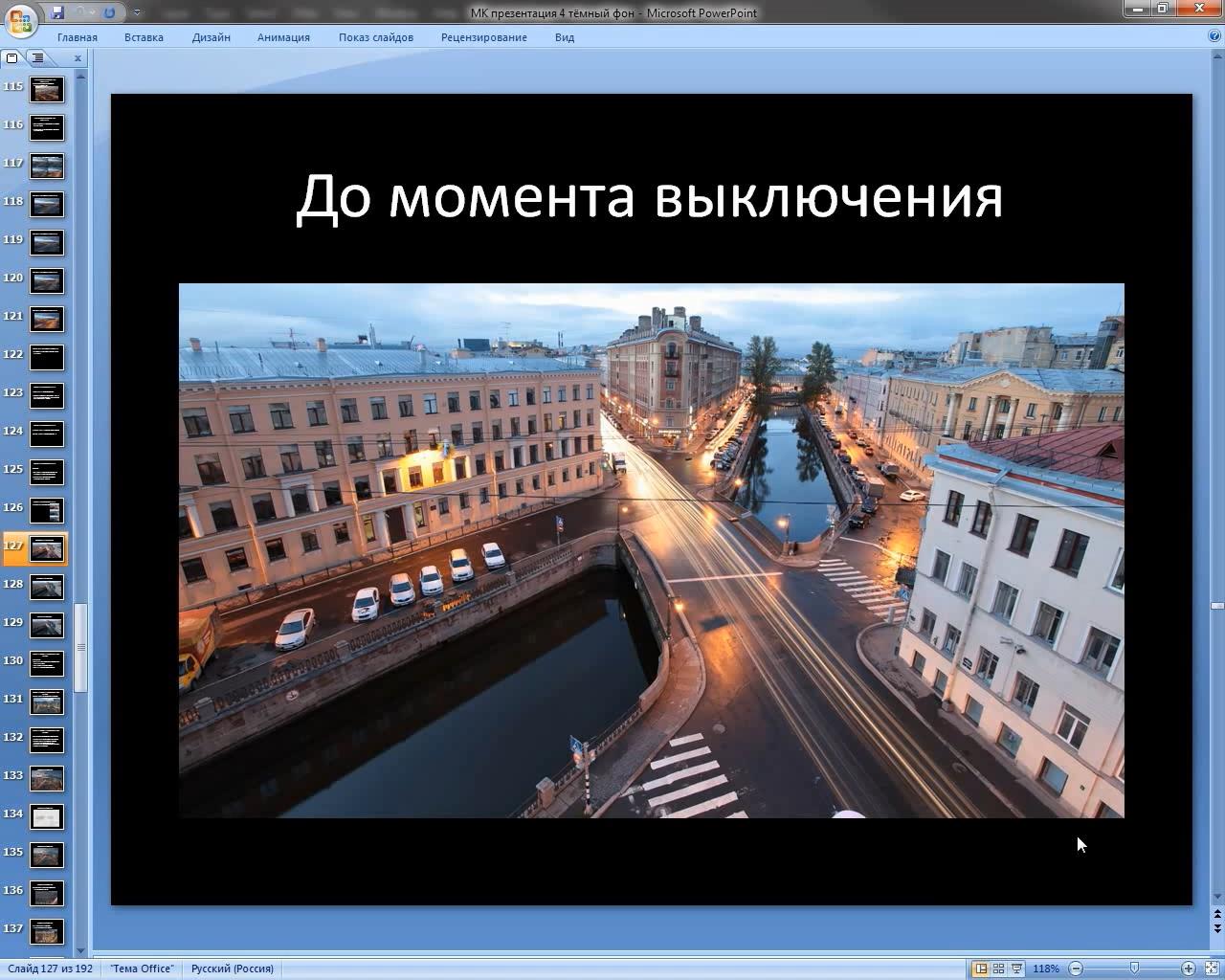Open the Анимация ribbon tab
Screen dimensions: 1225x980
(283, 37)
